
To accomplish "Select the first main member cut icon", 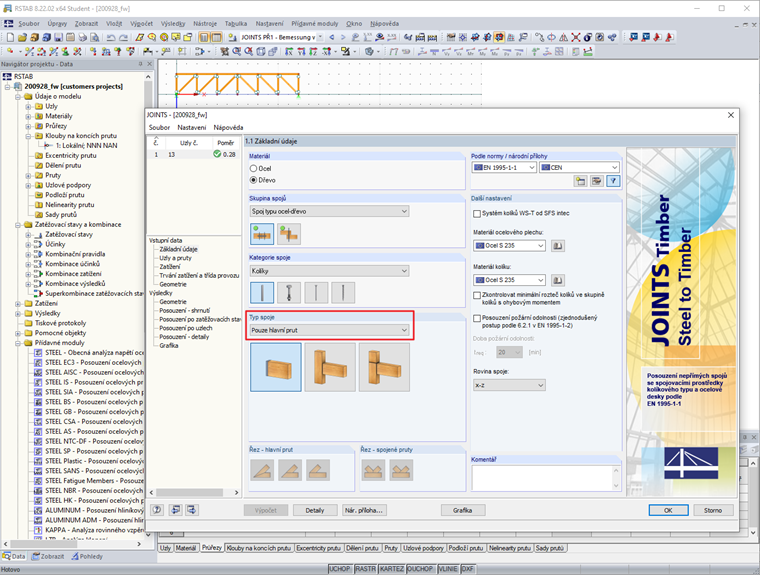I will [x=262, y=470].
